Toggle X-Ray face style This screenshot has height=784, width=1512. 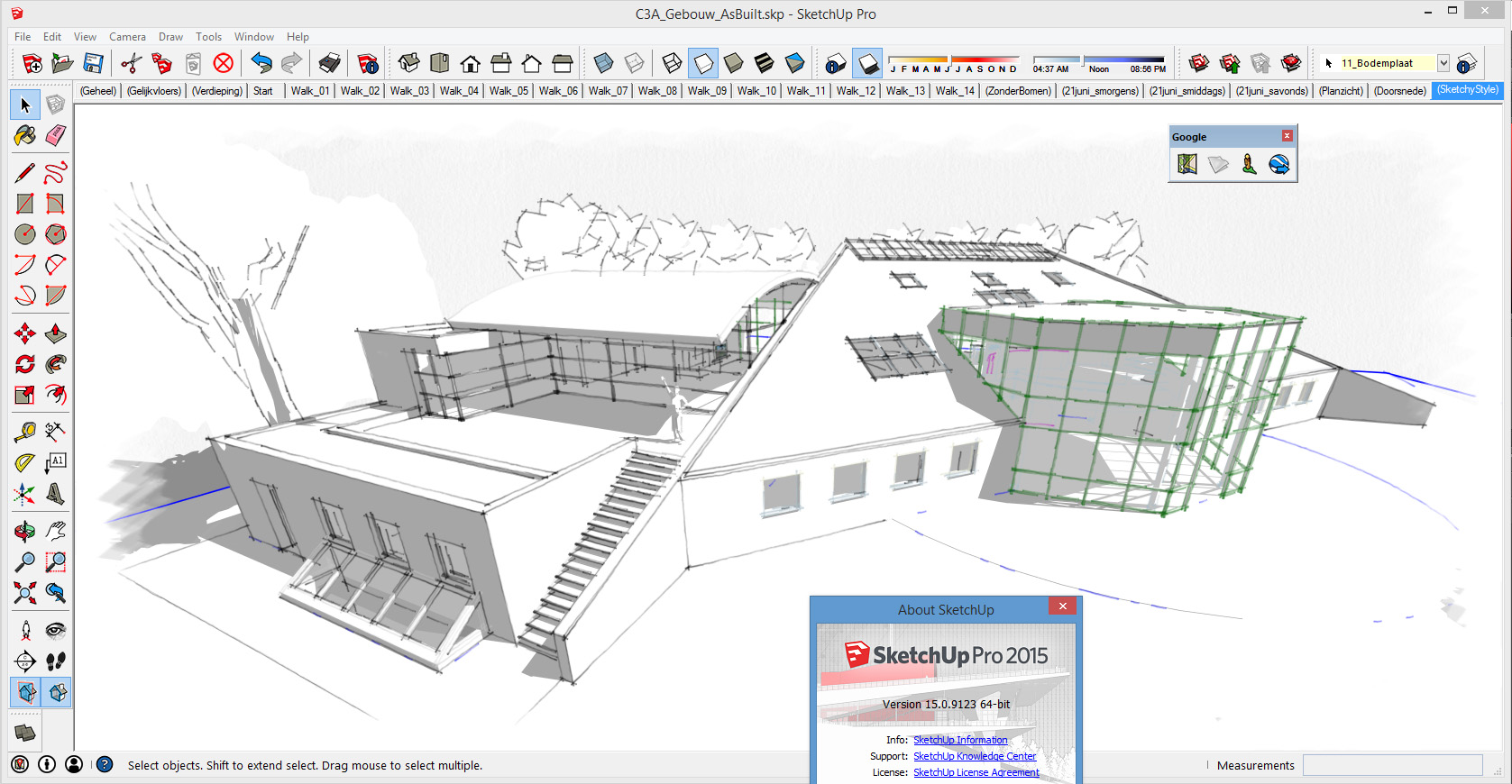click(x=604, y=63)
